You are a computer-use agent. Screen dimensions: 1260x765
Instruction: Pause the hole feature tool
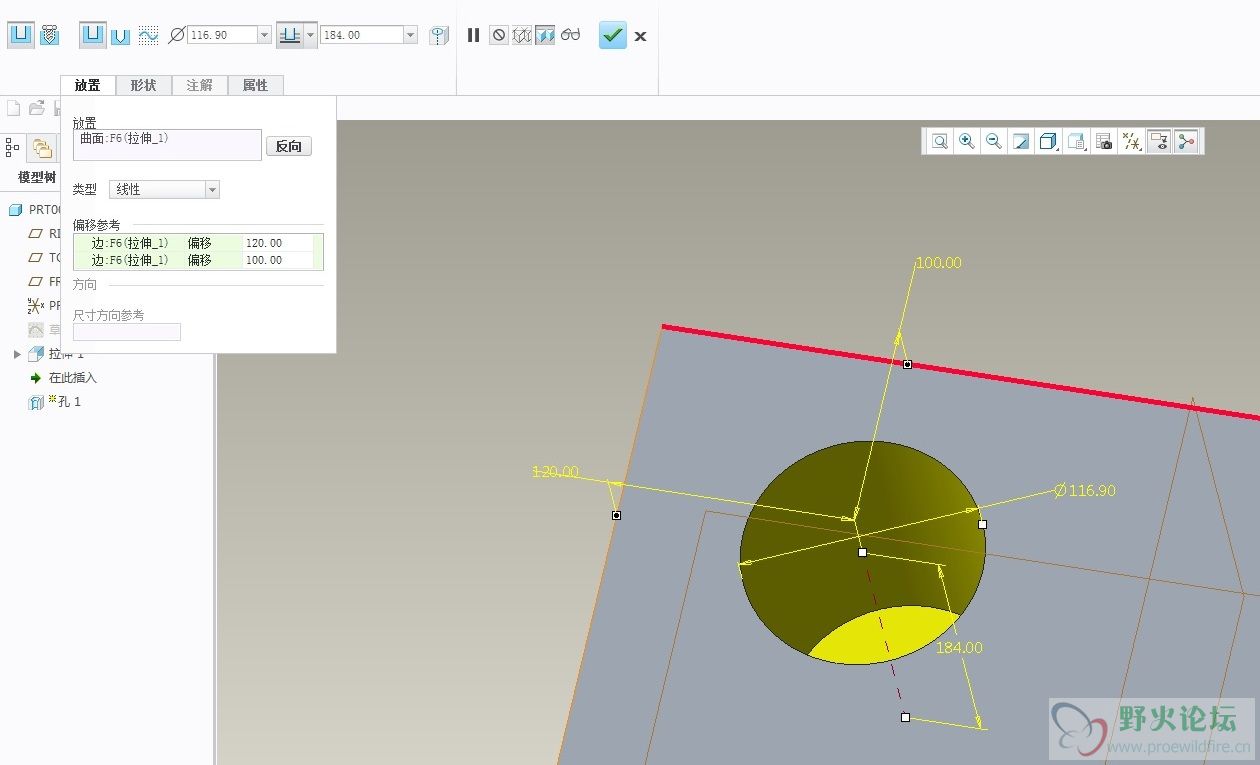pyautogui.click(x=473, y=35)
